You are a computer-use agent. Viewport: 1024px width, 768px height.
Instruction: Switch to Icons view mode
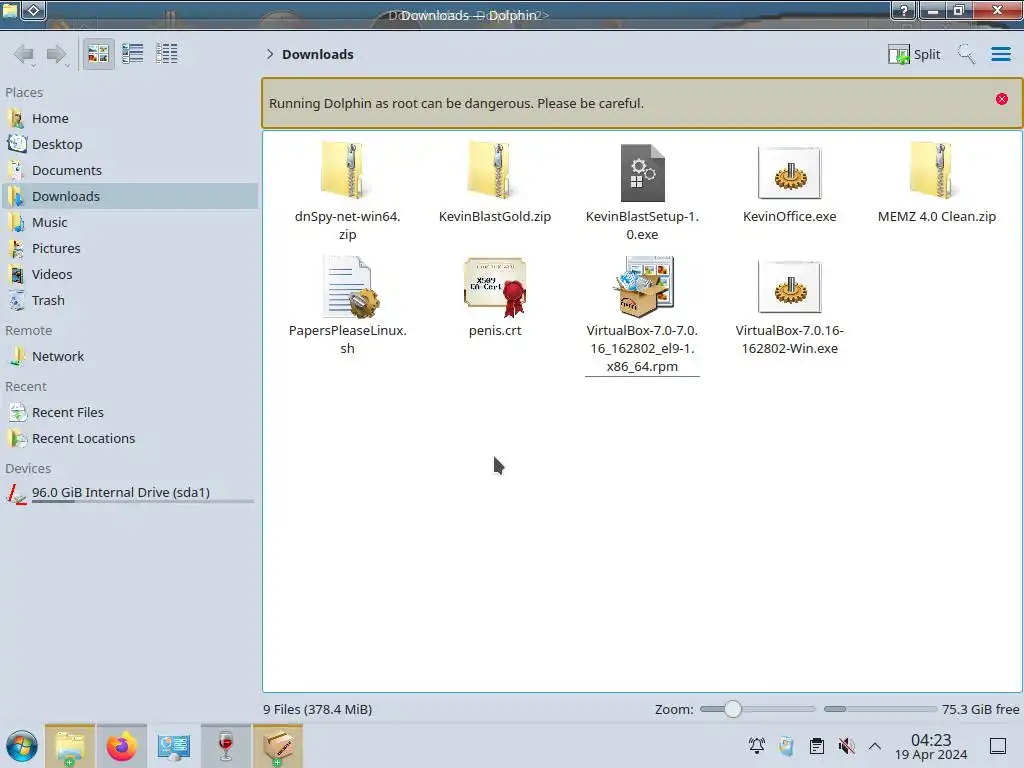click(x=98, y=54)
